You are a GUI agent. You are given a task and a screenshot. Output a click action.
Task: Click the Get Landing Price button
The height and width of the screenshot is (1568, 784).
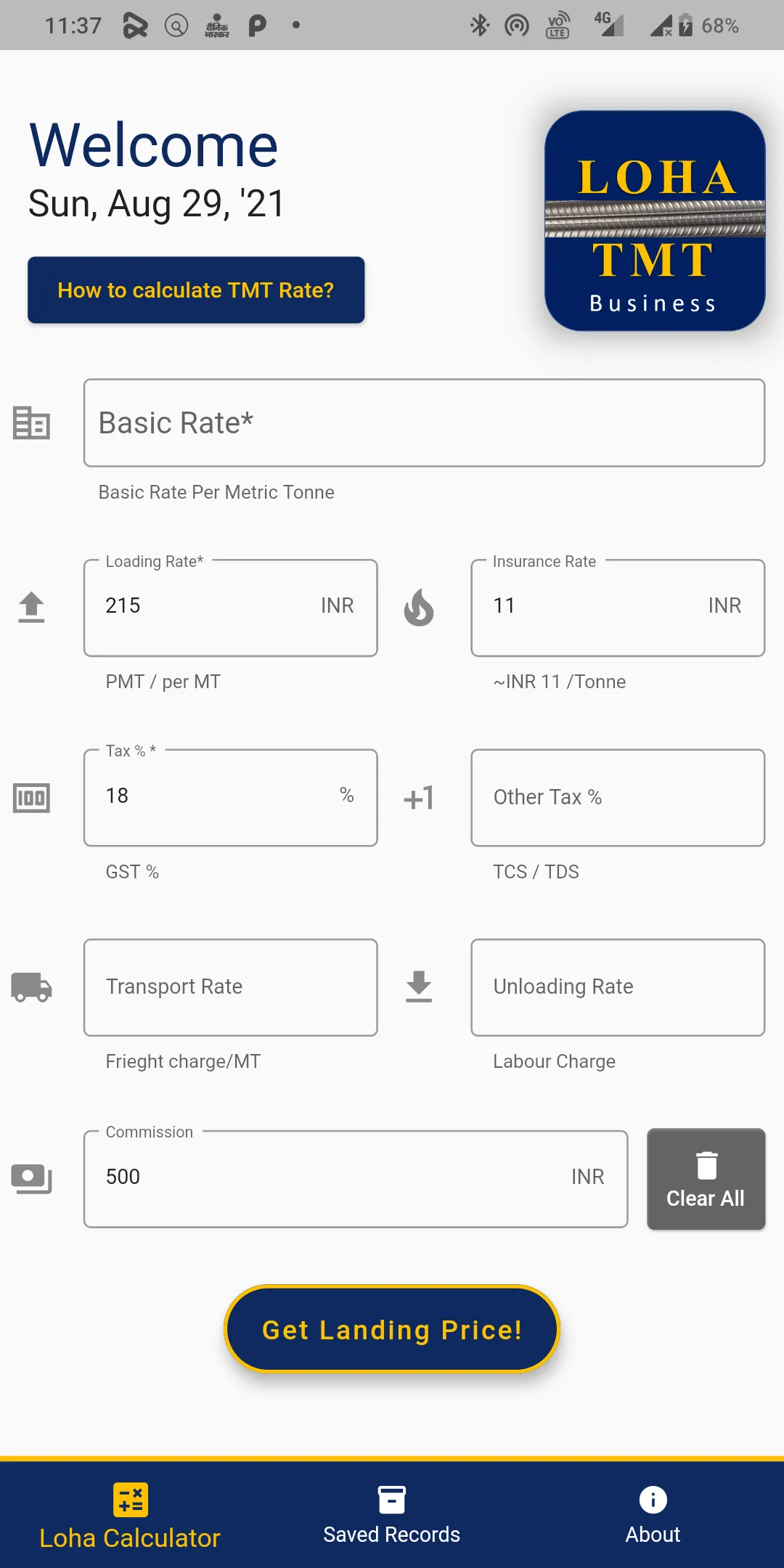392,1329
